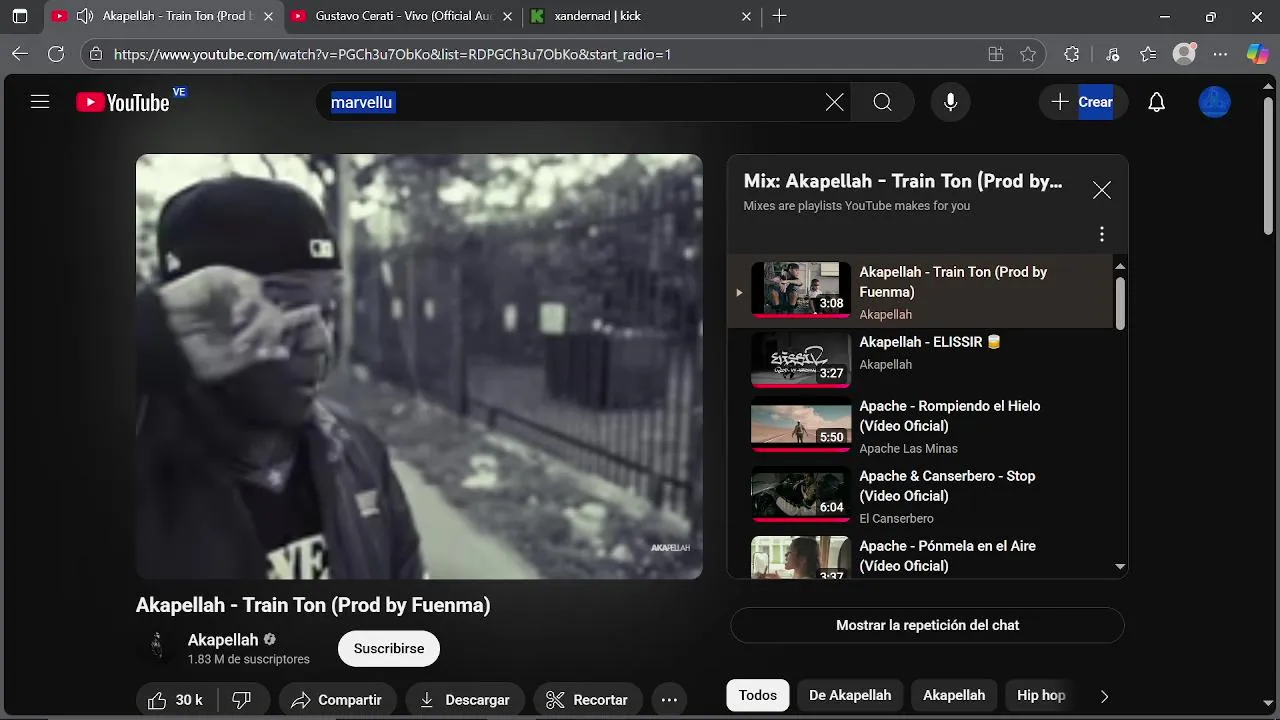1280x720 pixels.
Task: Select the Akapellah filter chip
Action: tap(954, 695)
